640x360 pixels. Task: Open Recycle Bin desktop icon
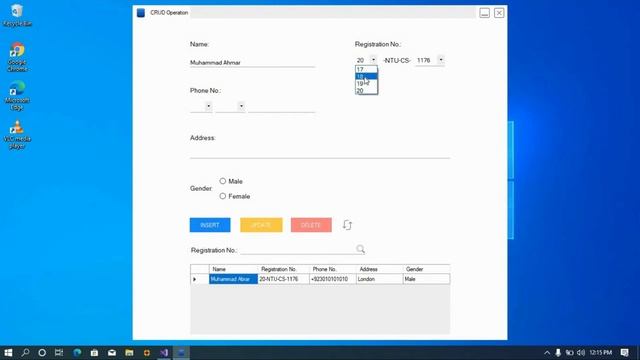click(x=17, y=15)
